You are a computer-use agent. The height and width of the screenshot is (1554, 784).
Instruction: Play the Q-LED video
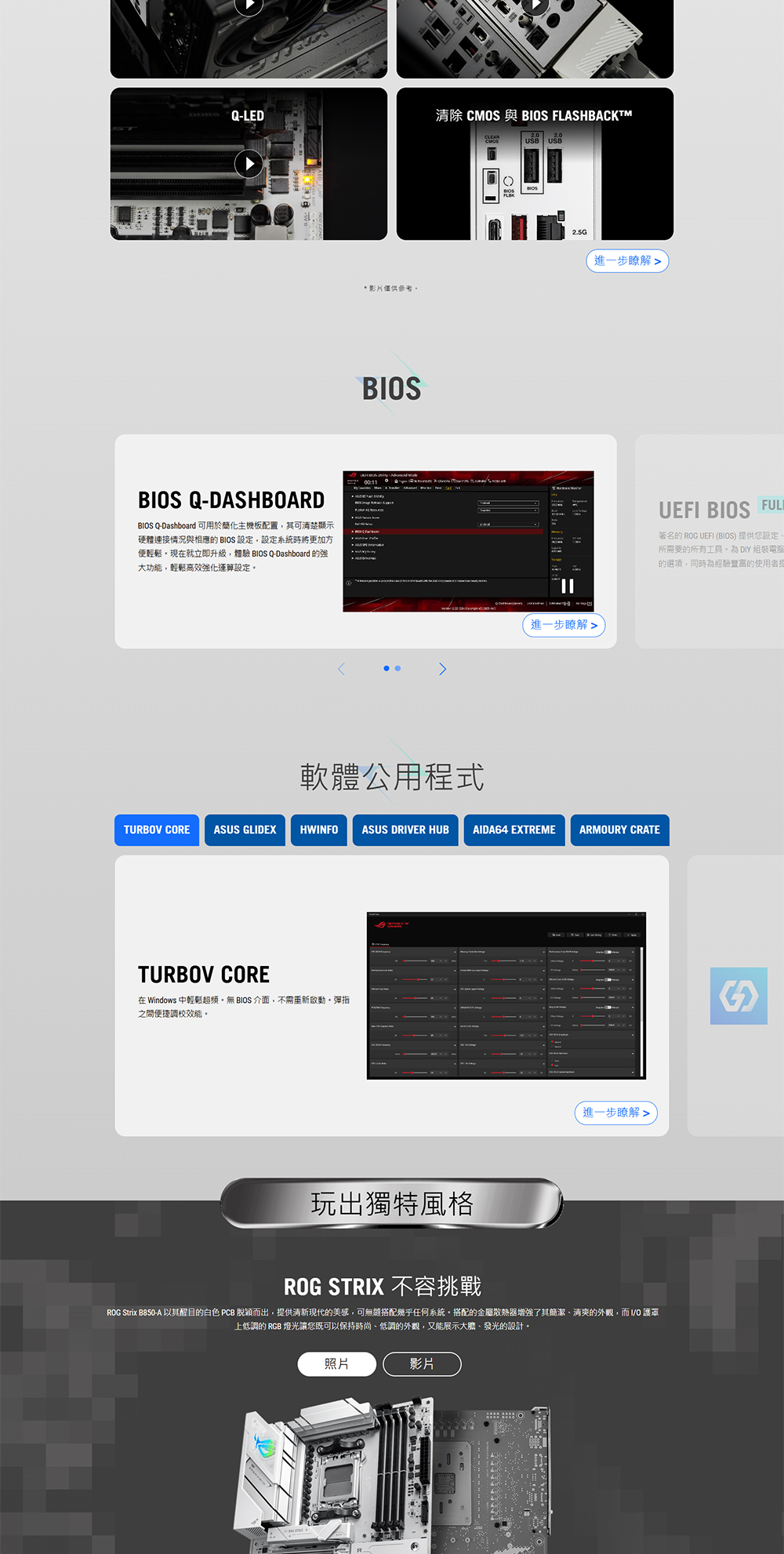point(249,164)
